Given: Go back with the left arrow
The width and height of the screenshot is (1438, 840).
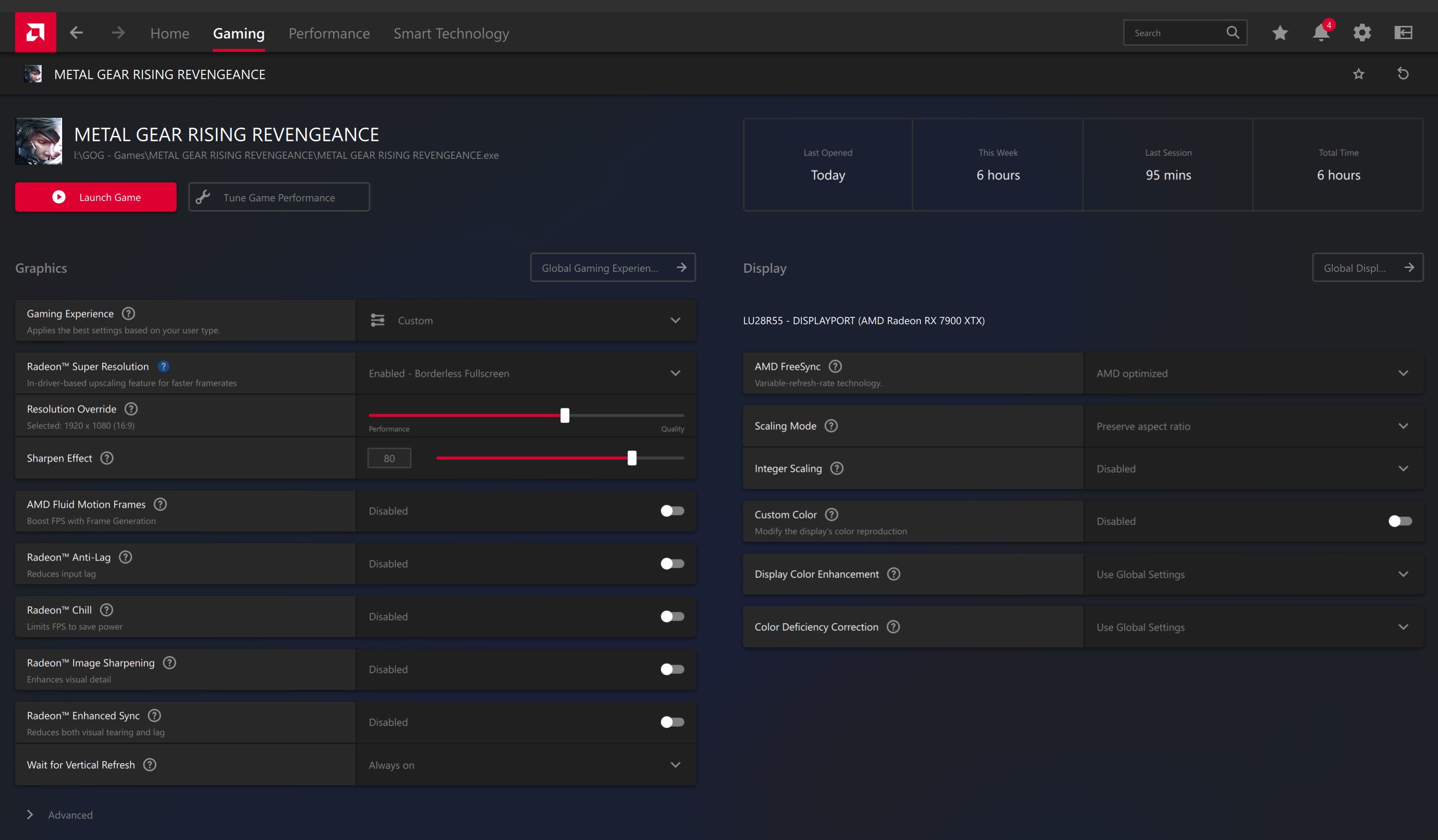Looking at the screenshot, I should [x=76, y=32].
